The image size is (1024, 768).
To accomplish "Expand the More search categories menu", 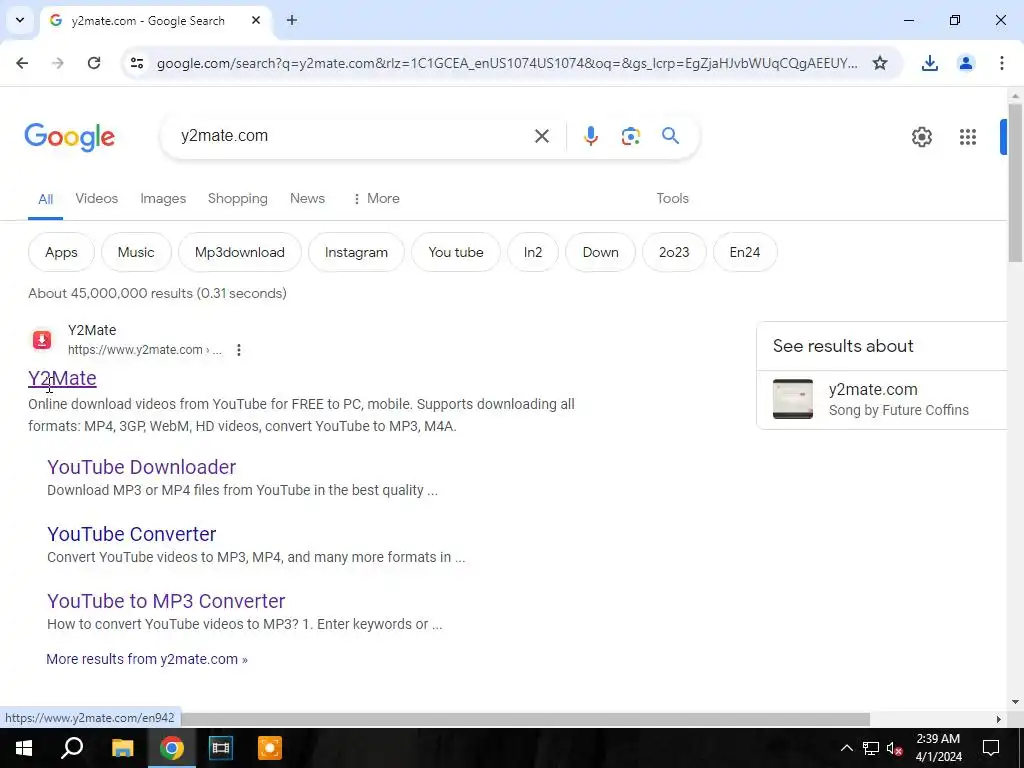I will click(376, 199).
